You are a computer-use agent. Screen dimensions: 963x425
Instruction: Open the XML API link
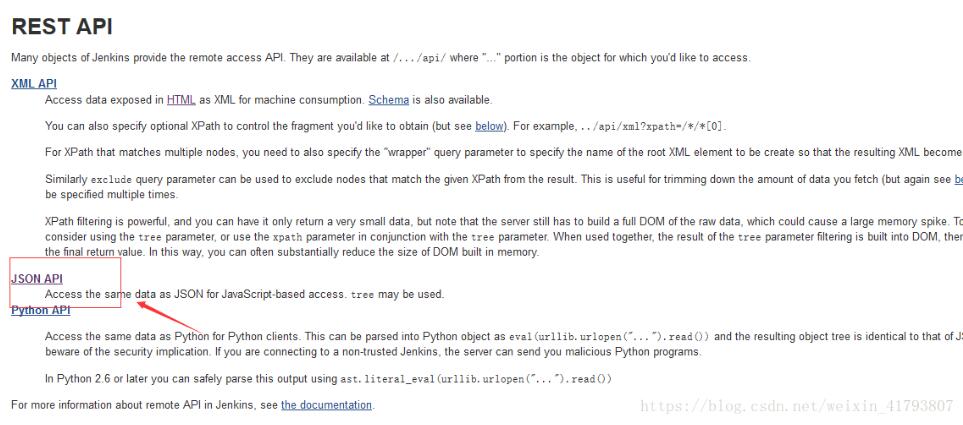(x=34, y=84)
